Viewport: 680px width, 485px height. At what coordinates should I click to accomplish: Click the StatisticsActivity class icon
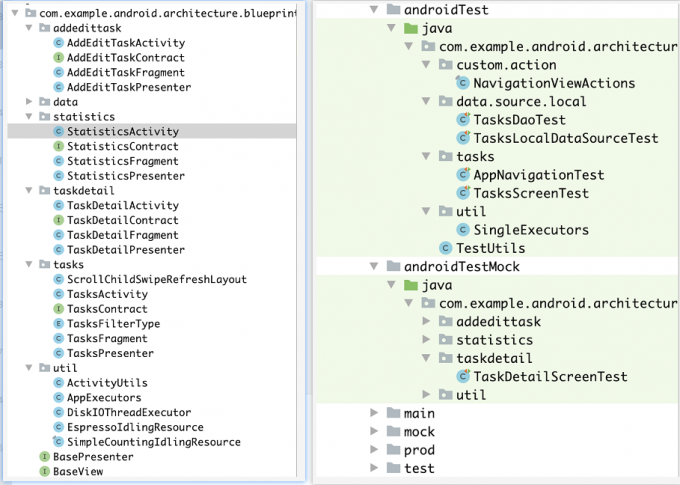coord(58,131)
